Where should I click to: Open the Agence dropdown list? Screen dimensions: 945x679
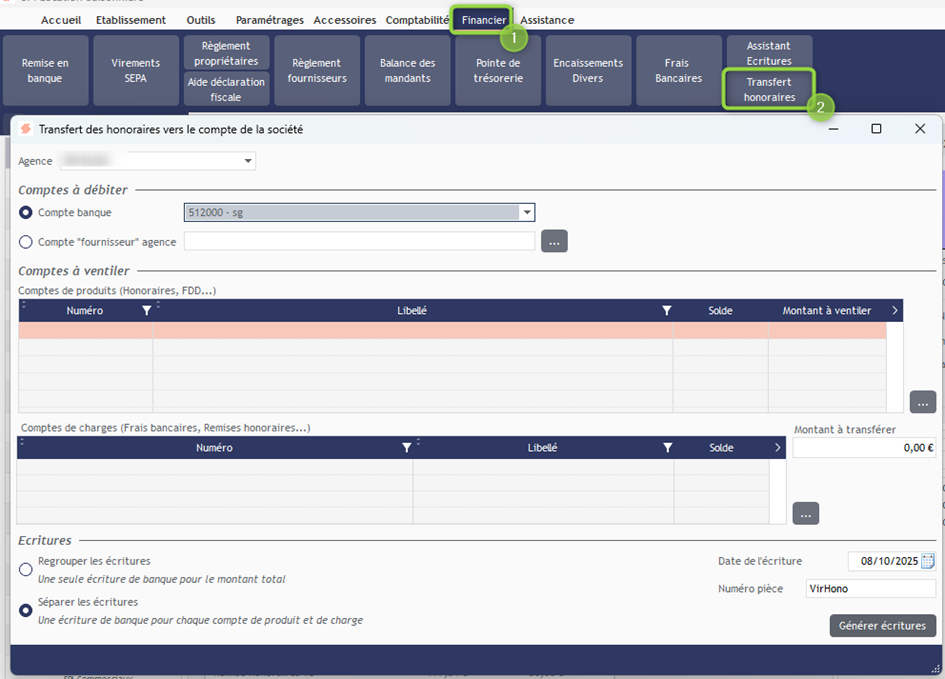(247, 161)
